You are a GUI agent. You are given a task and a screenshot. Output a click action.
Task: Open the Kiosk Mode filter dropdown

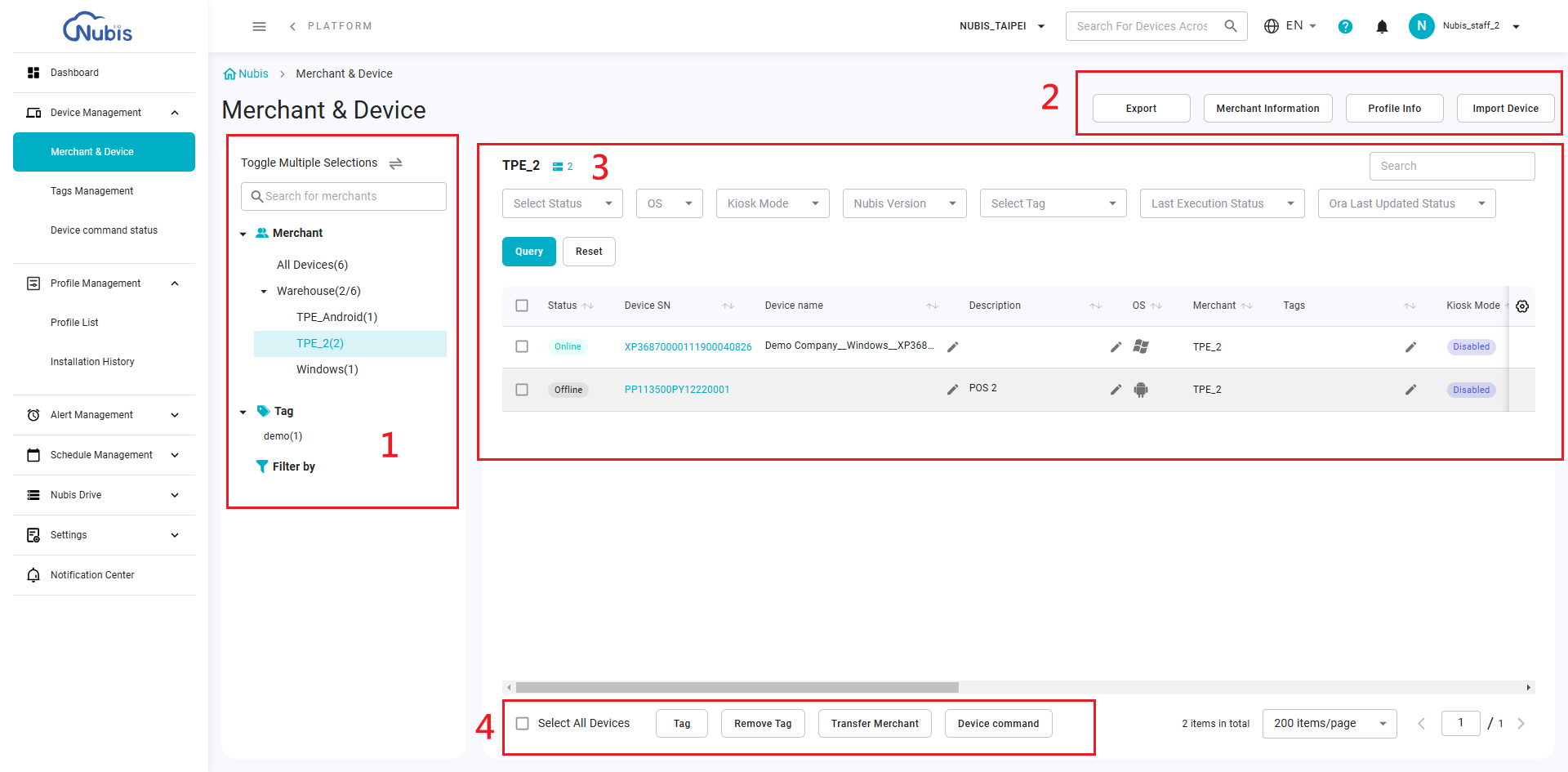click(x=773, y=203)
